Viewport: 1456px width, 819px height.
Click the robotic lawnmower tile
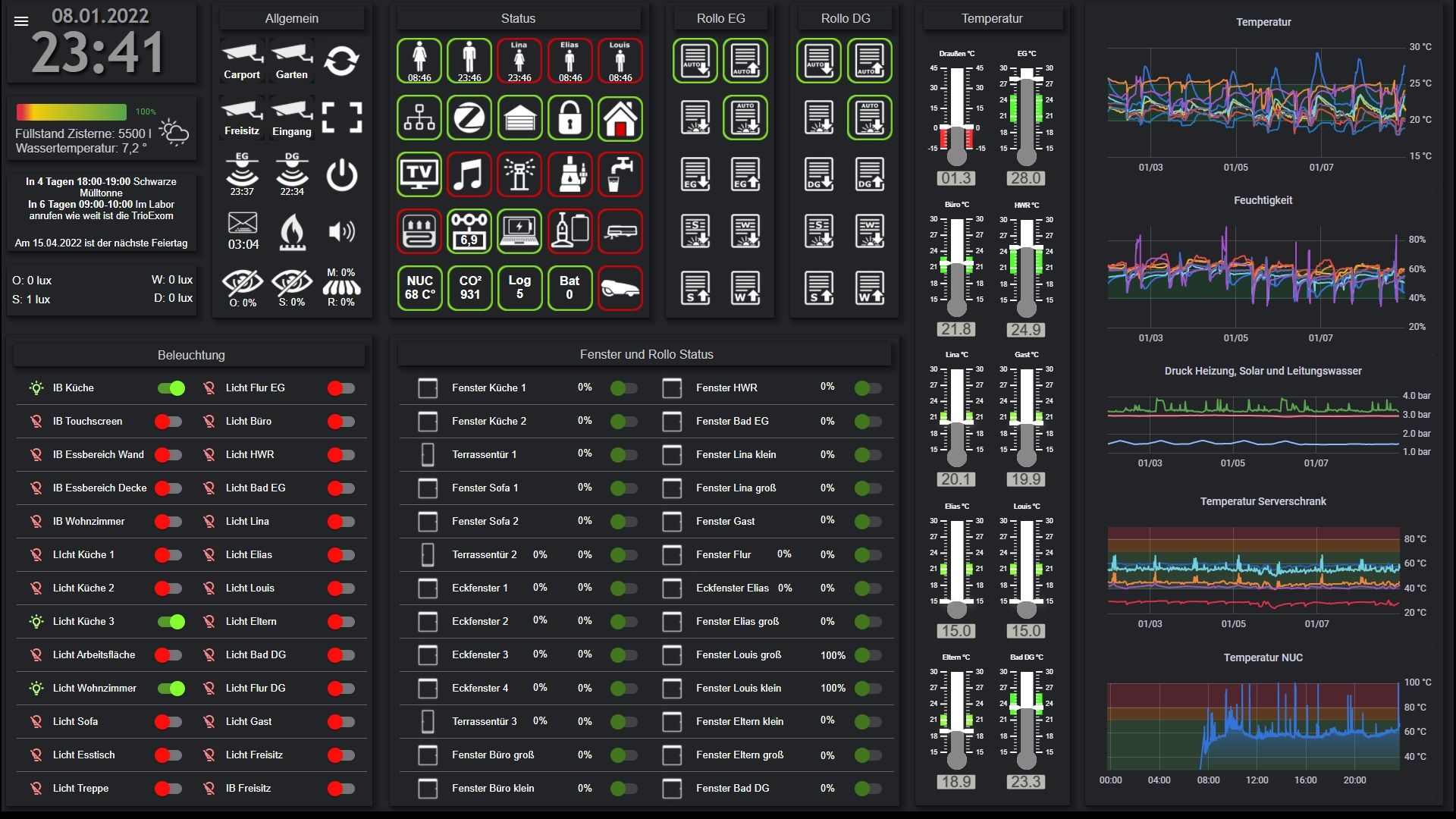[620, 288]
